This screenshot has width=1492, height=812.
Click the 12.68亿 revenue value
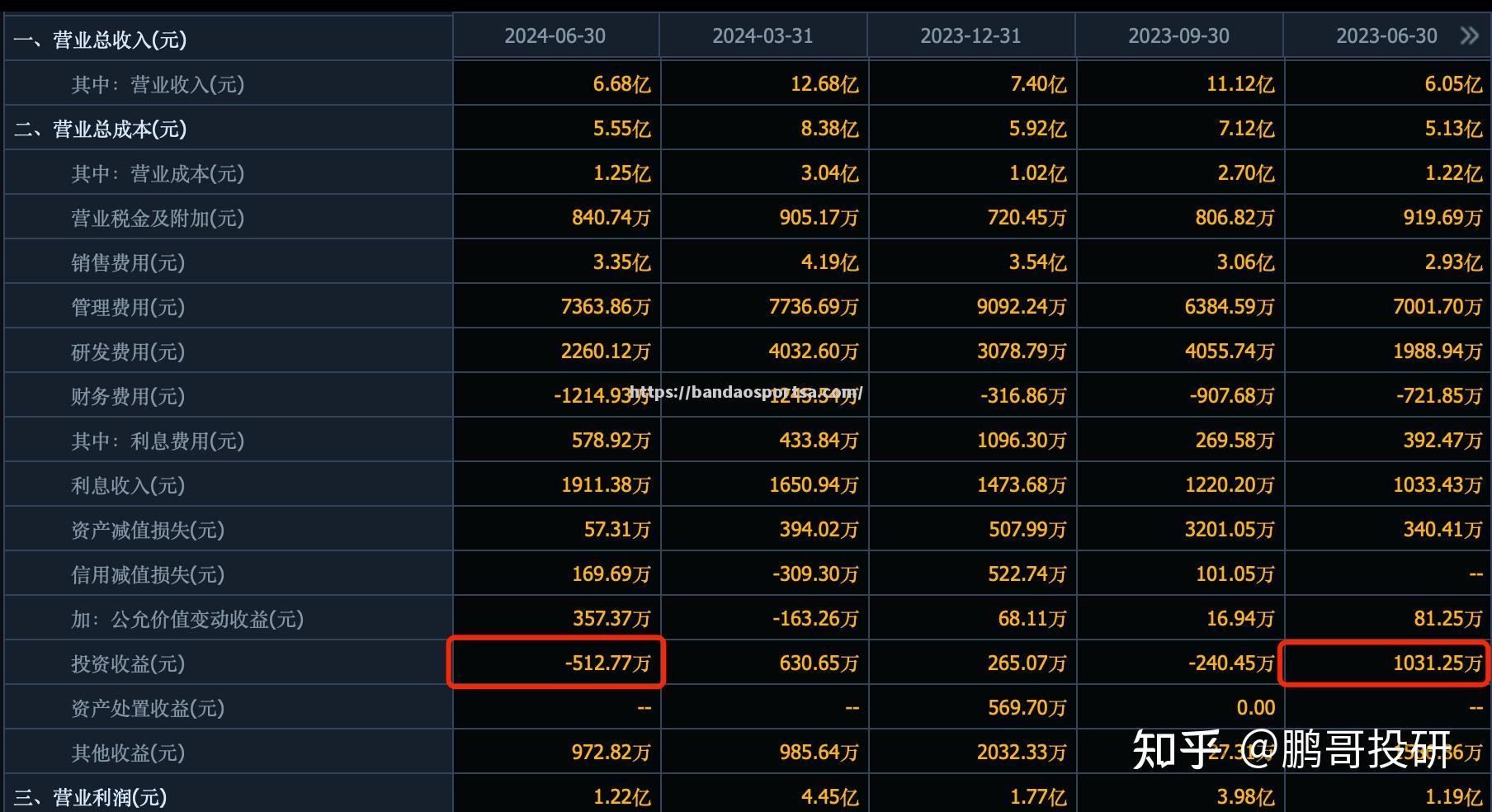coord(824,84)
